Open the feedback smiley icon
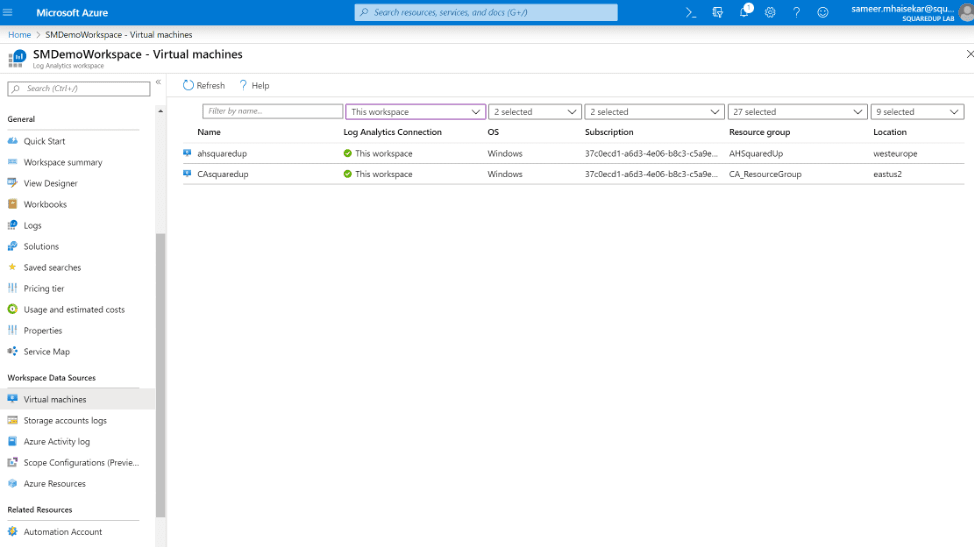The width and height of the screenshot is (974, 547). 822,12
